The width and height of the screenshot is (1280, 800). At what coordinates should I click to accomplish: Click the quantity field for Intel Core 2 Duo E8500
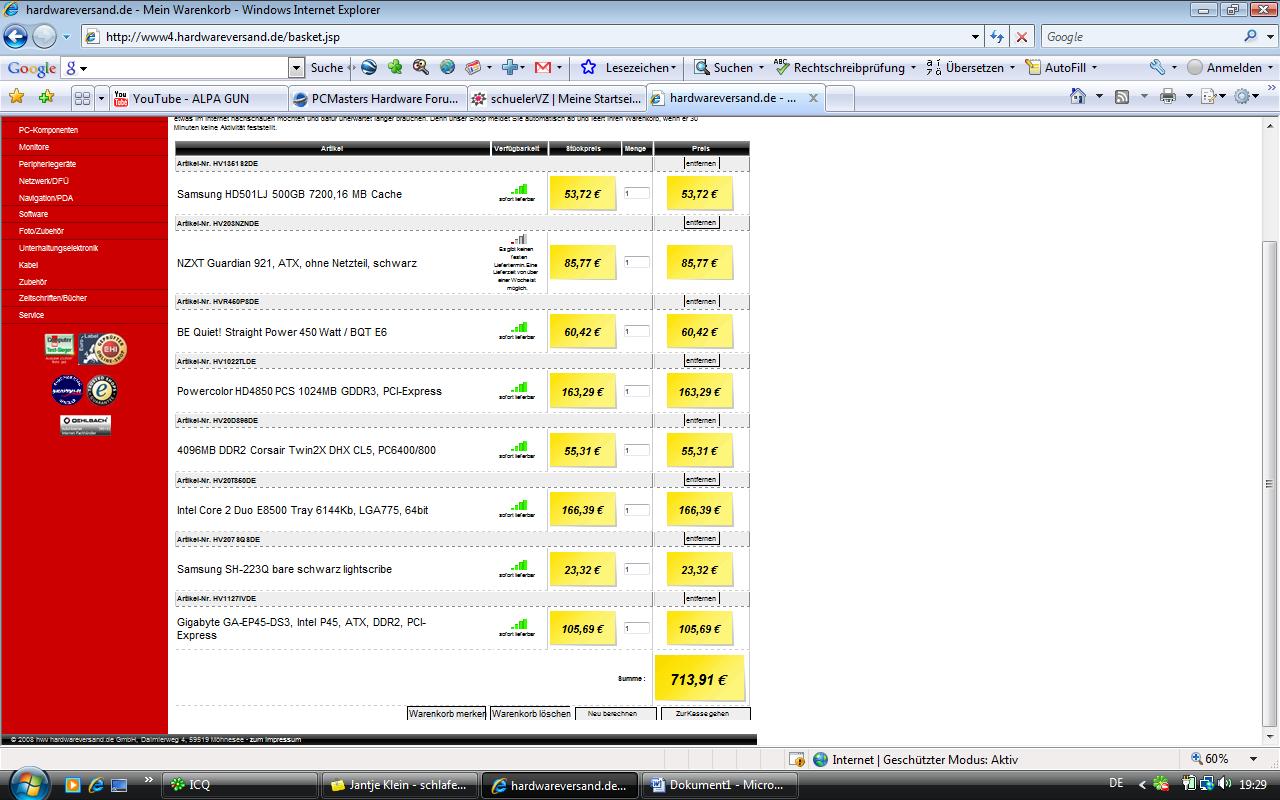tap(636, 510)
